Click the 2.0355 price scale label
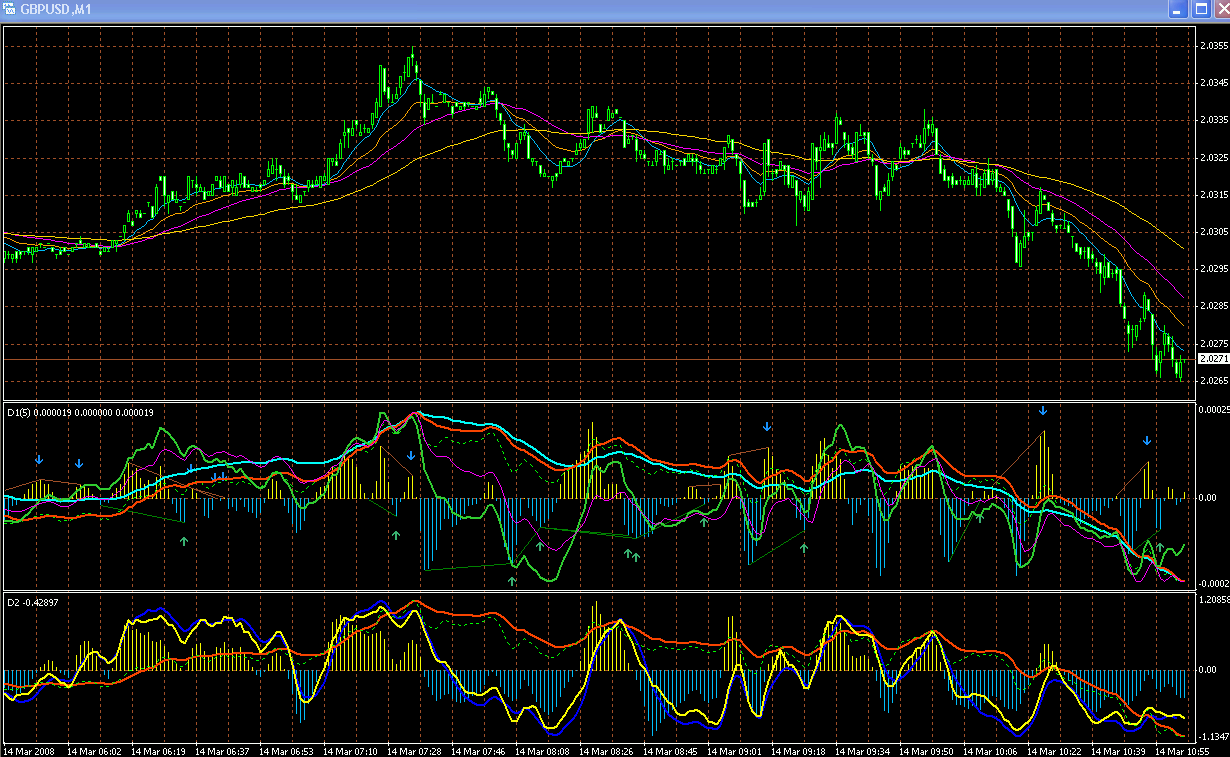This screenshot has height=757, width=1230. point(1212,46)
